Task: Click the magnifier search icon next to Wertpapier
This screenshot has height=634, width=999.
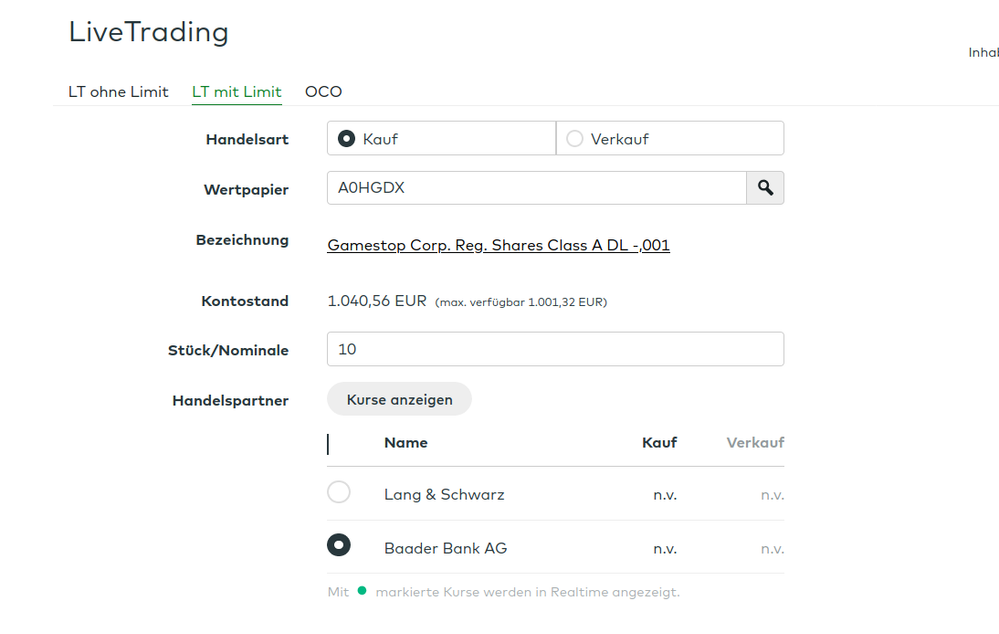Action: pos(765,188)
